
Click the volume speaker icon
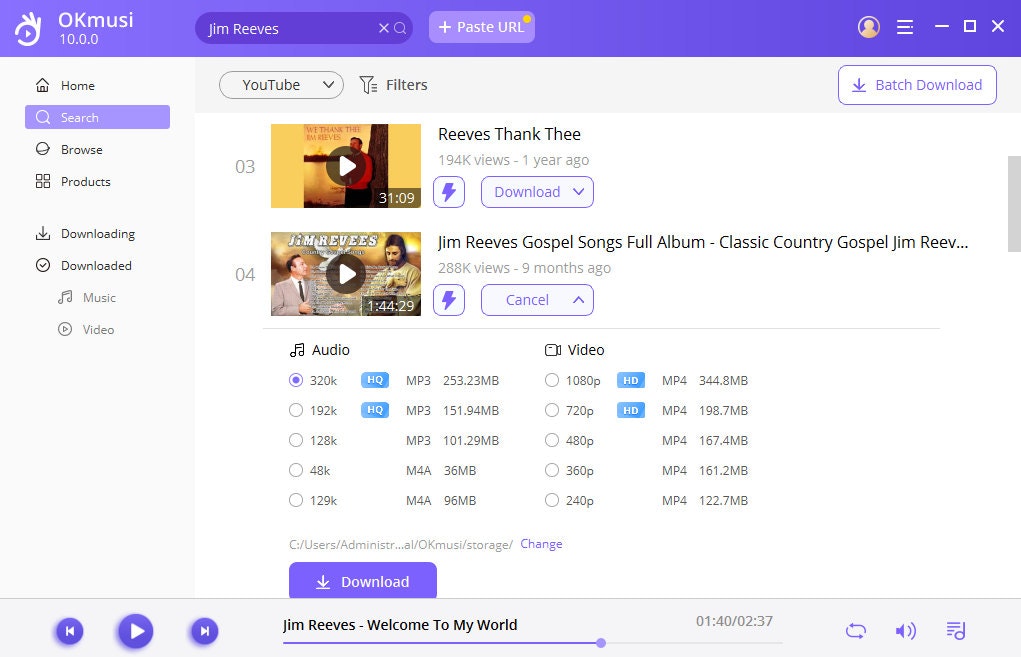tap(906, 631)
